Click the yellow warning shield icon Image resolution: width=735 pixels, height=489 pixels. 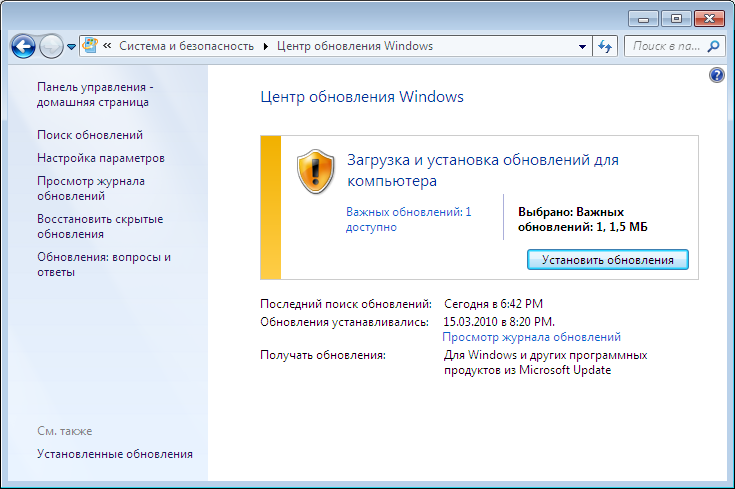315,172
